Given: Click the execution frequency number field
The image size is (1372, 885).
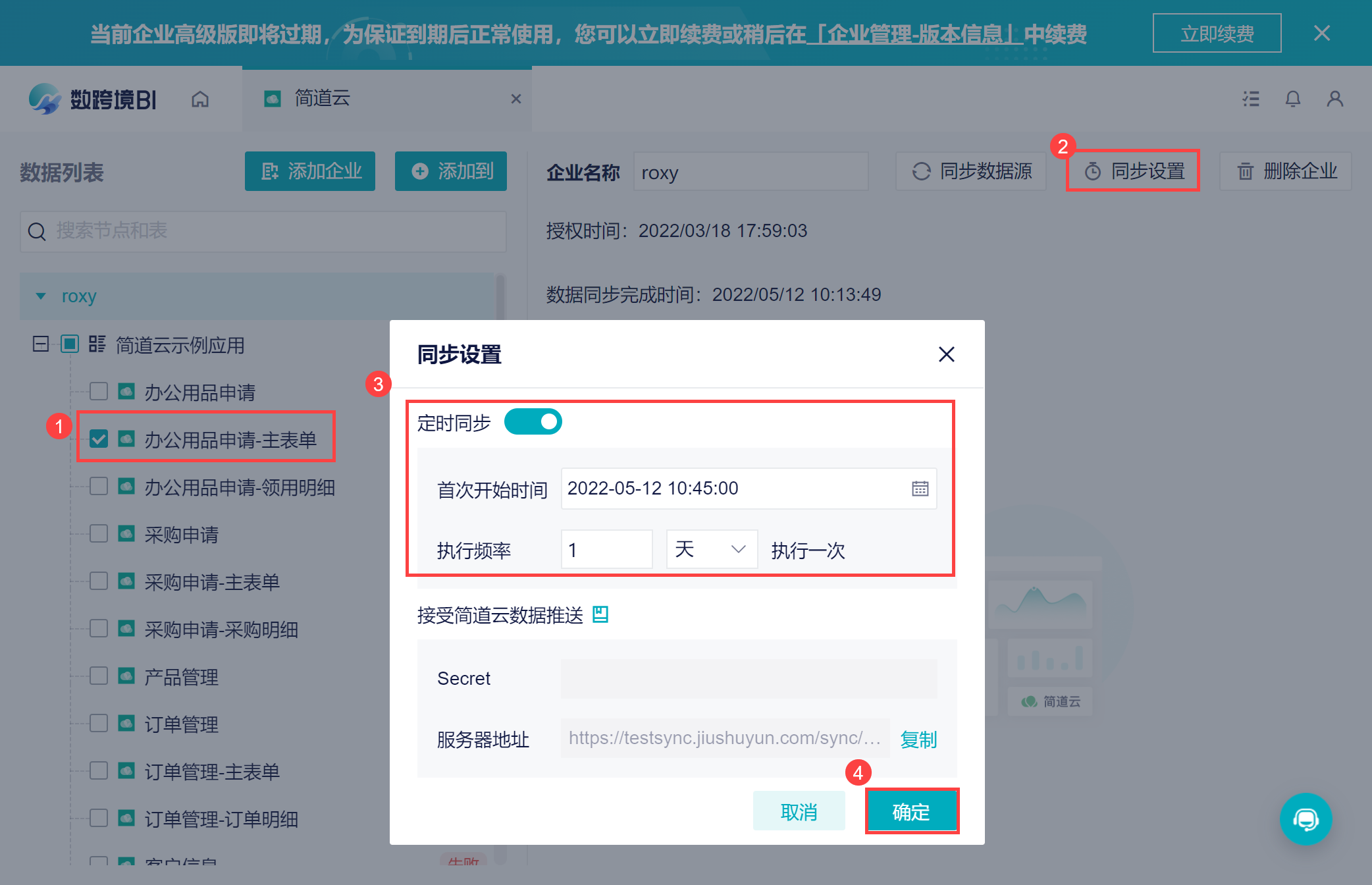Looking at the screenshot, I should pos(606,549).
